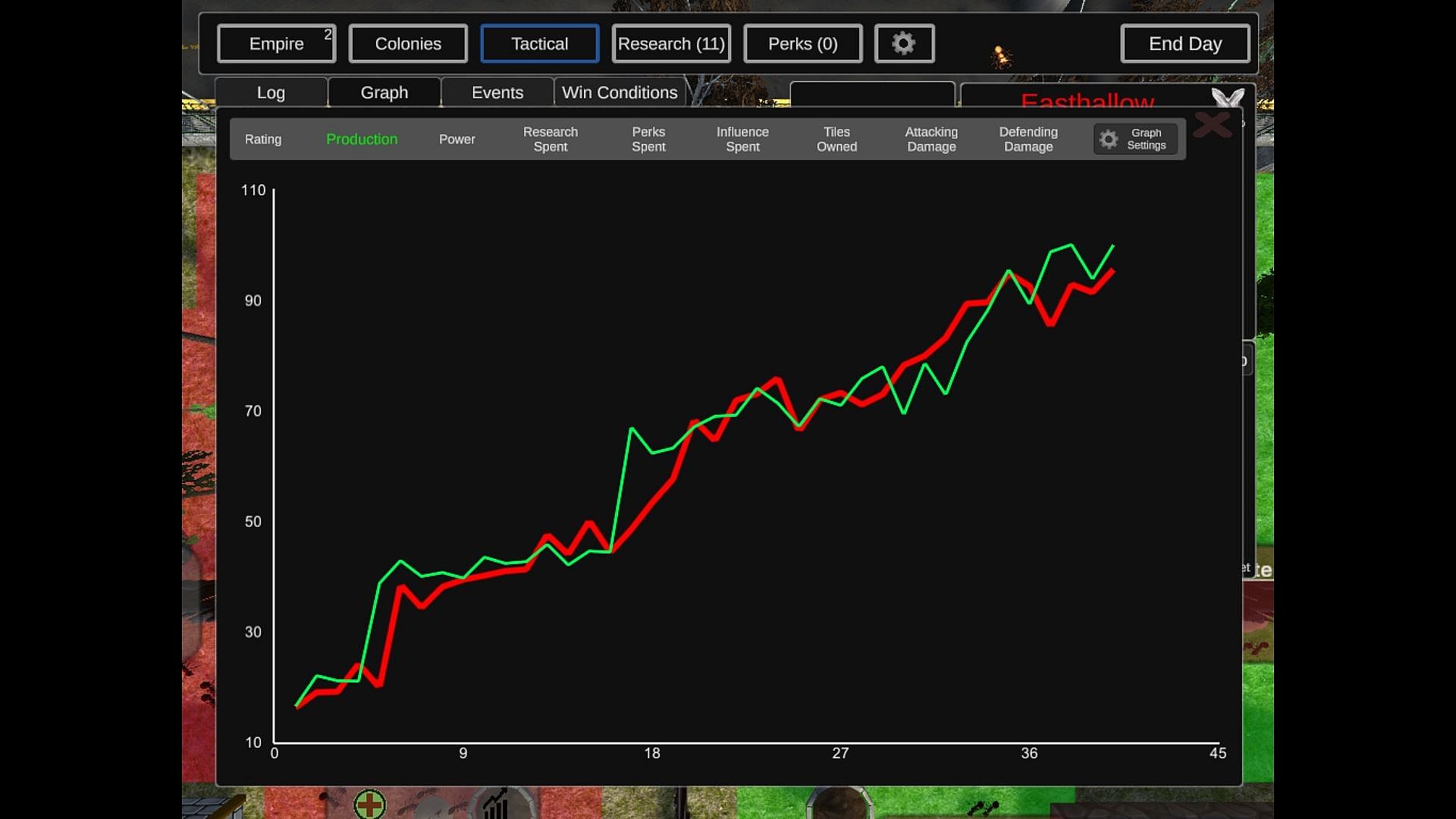This screenshot has width=1456, height=819.
Task: Toggle the Production graph metric
Action: 362,140
